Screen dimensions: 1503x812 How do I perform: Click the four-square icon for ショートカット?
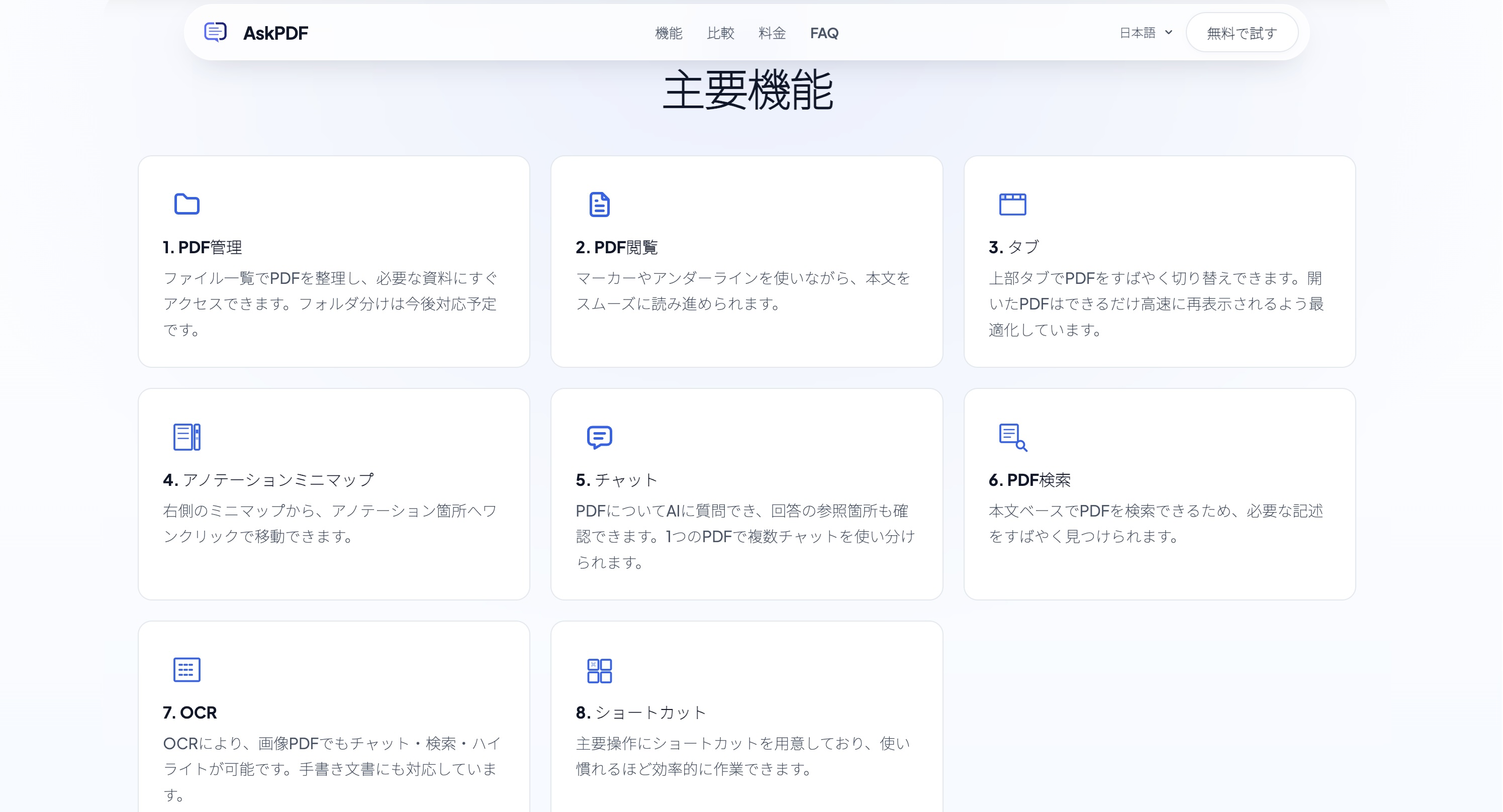click(x=599, y=671)
